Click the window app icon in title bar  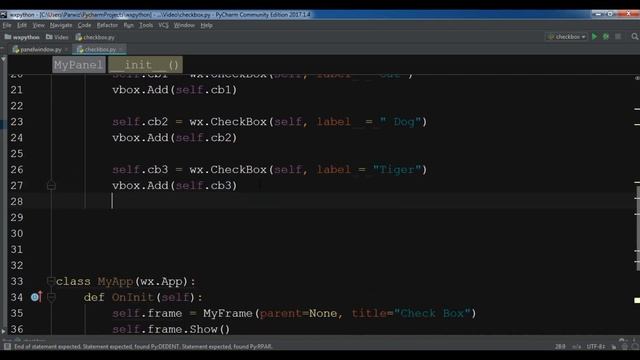pos(4,15)
